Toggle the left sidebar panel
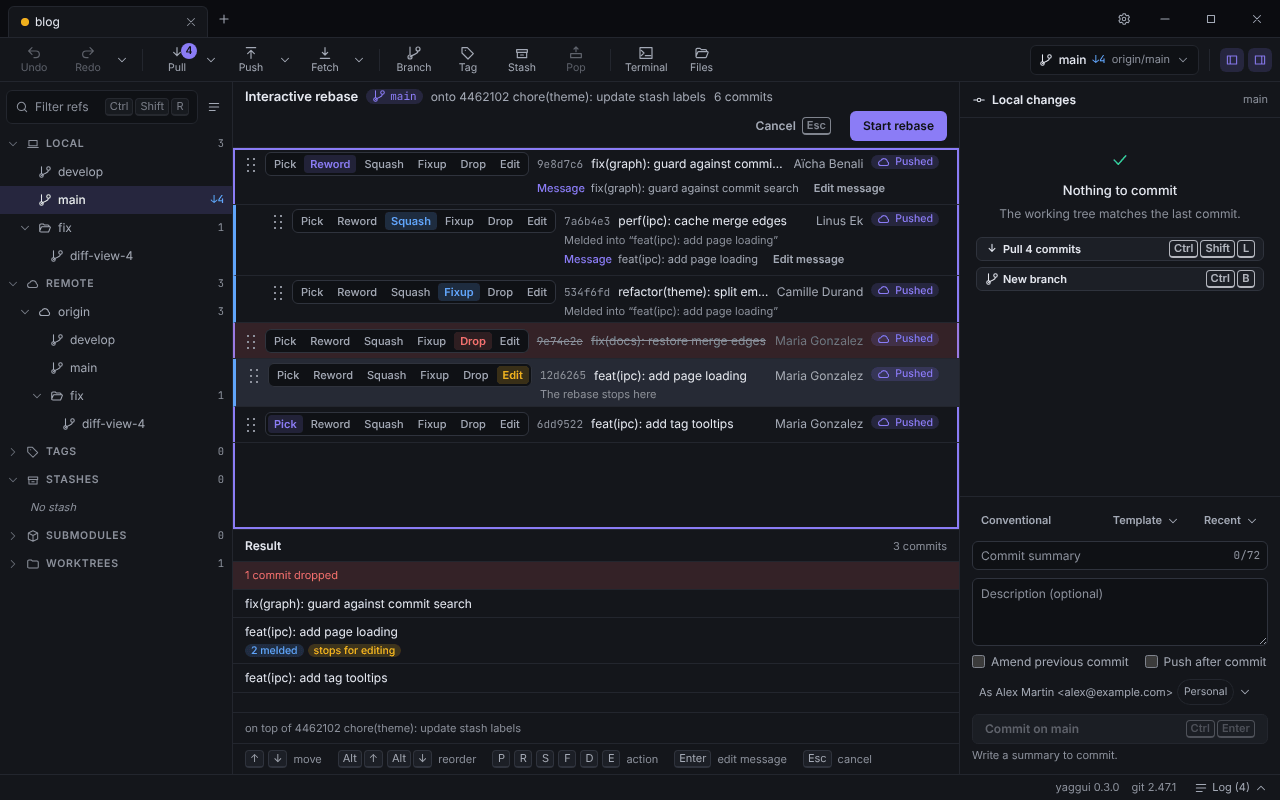The width and height of the screenshot is (1280, 800). [x=1232, y=60]
